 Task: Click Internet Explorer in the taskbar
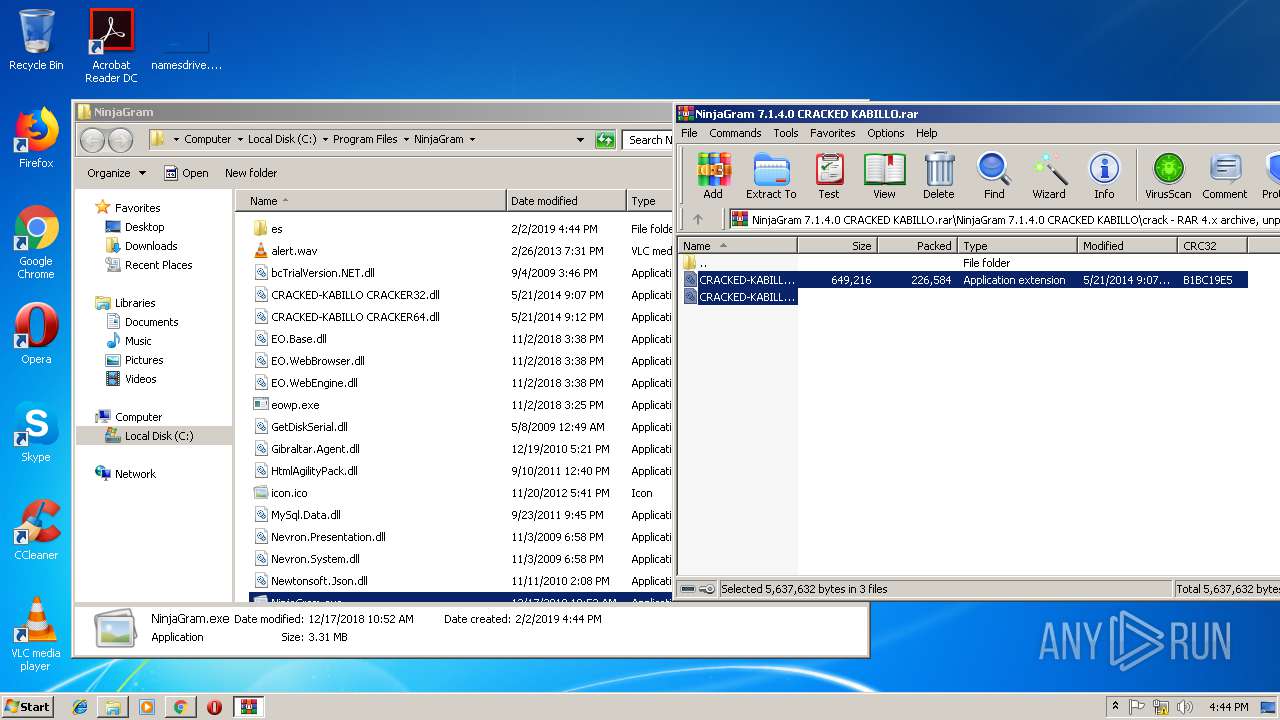click(80, 707)
